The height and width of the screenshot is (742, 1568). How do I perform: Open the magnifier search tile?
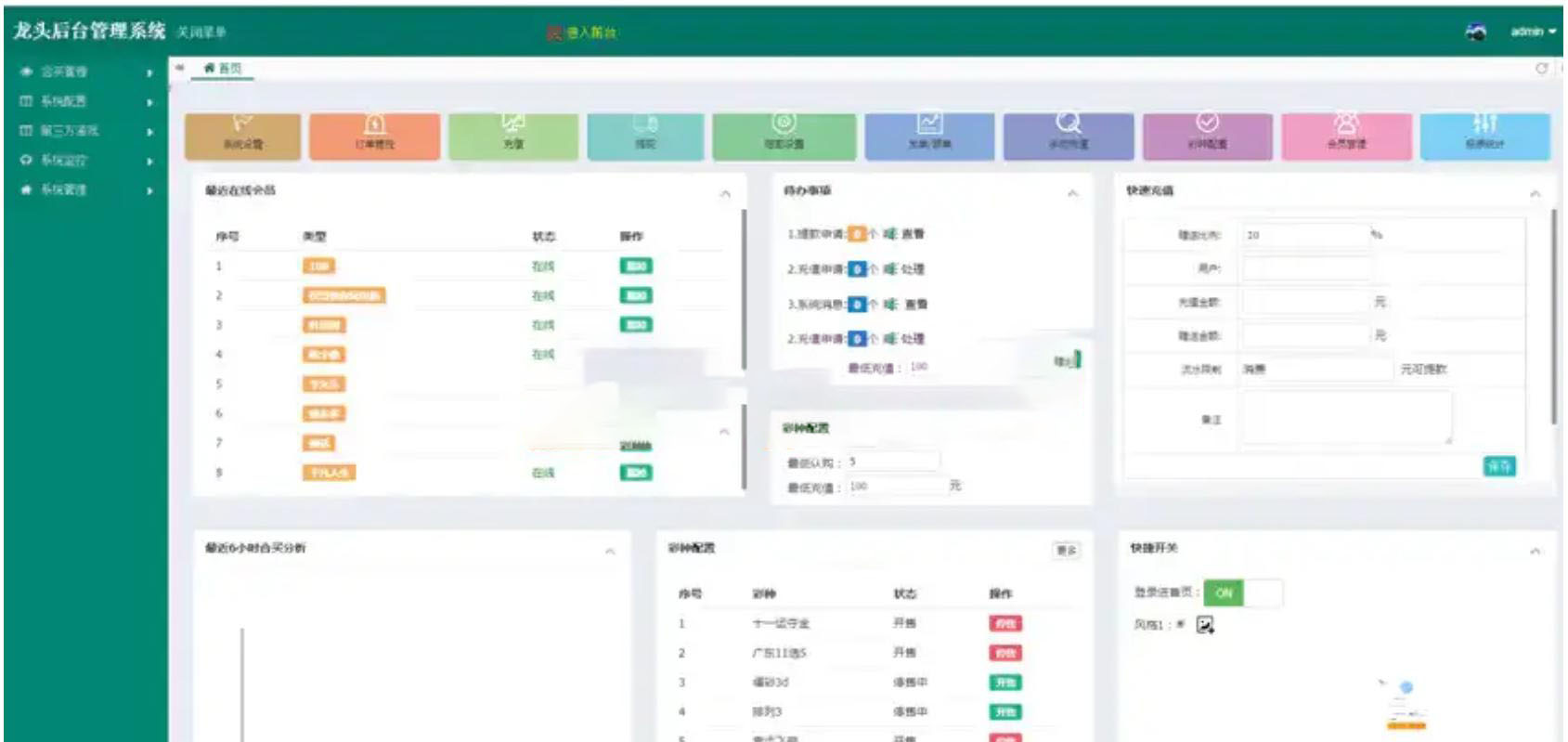(1069, 136)
